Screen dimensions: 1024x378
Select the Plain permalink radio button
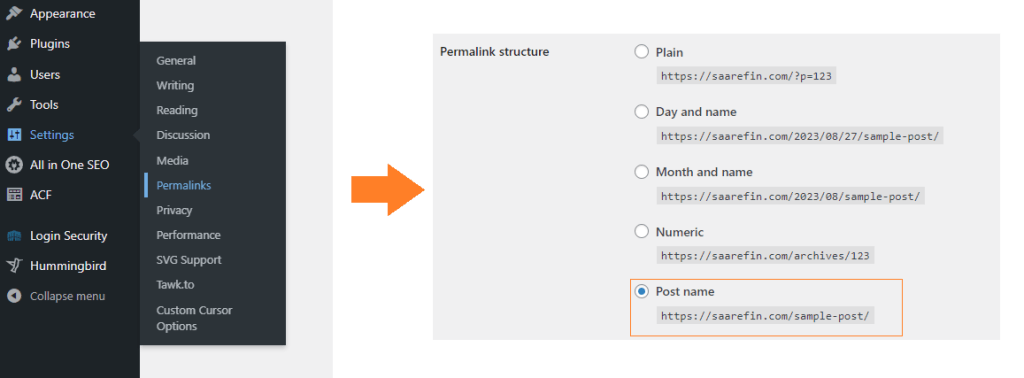pos(641,52)
